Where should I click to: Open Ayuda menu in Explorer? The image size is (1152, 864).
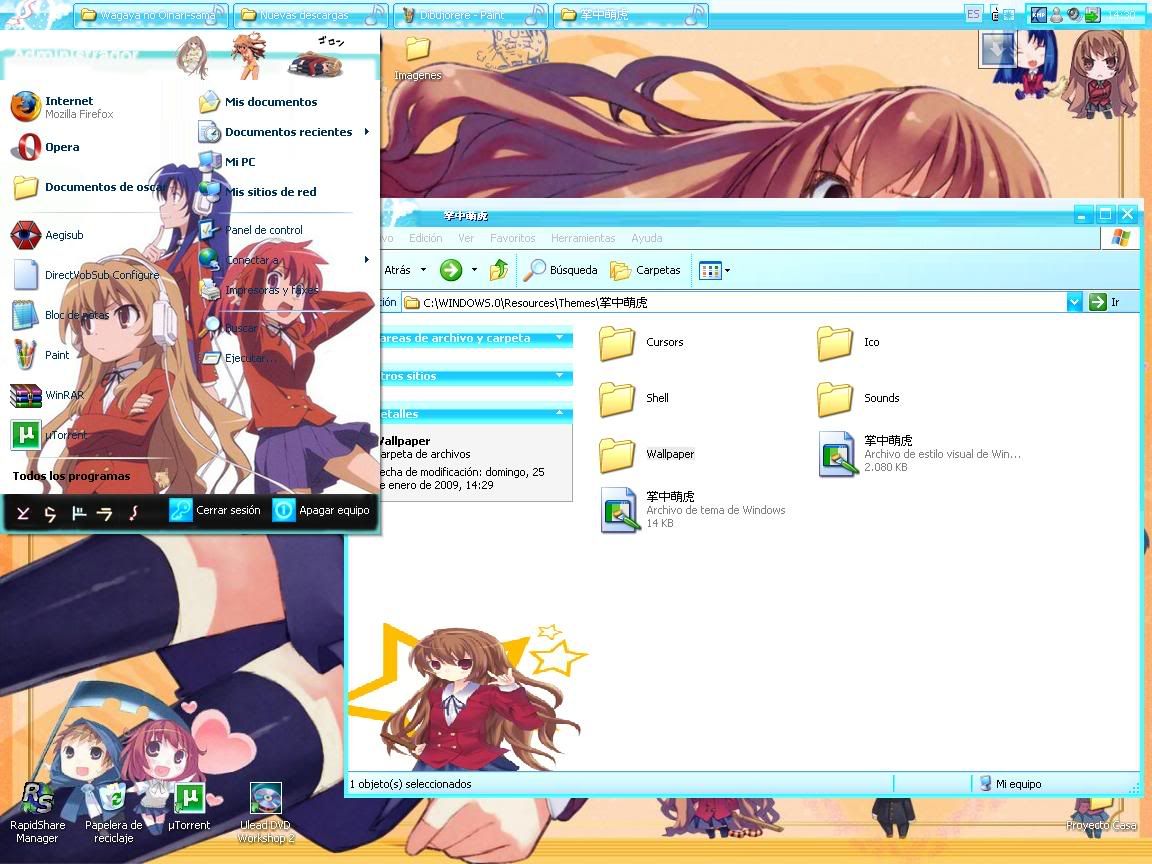pos(647,238)
